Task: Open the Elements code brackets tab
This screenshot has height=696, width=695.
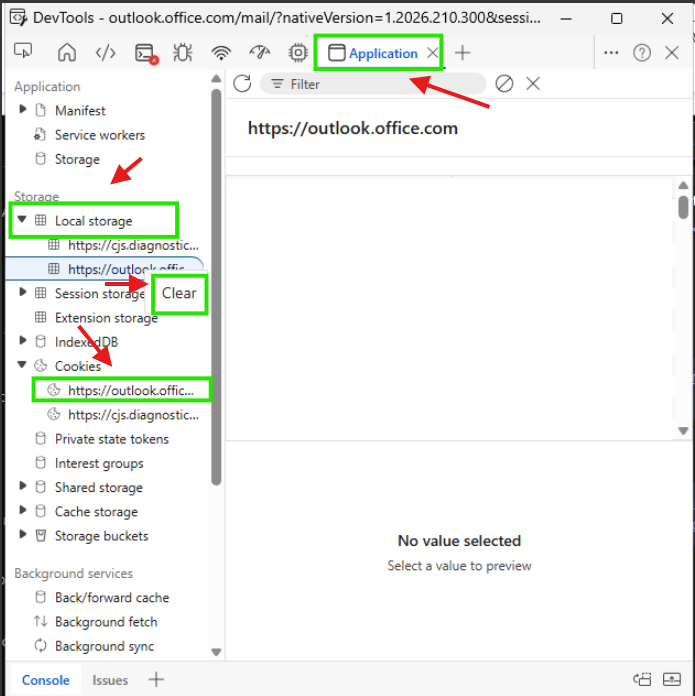Action: click(x=106, y=53)
